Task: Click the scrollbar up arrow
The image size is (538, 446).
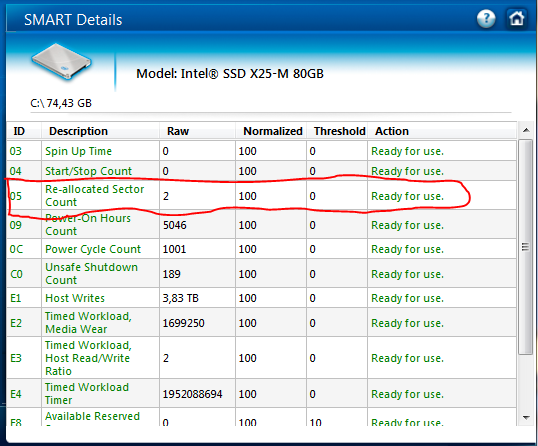Action: click(x=526, y=130)
